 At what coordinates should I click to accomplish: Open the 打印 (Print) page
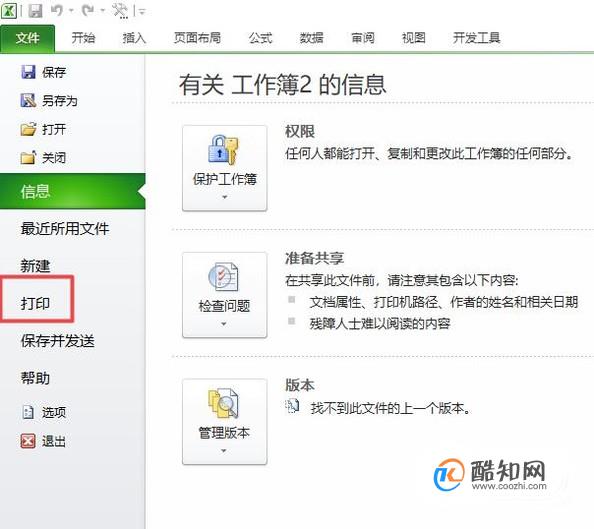pos(35,303)
